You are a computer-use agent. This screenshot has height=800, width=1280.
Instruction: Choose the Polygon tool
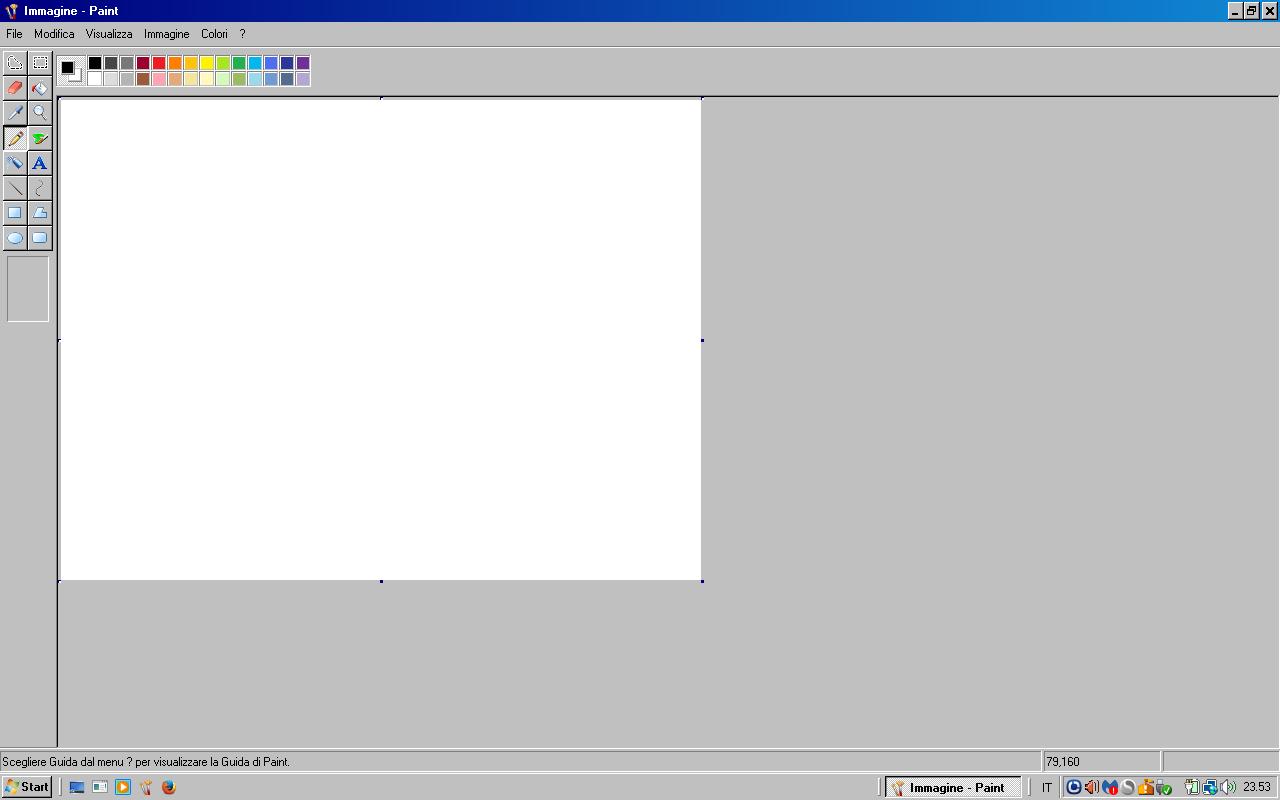40,213
